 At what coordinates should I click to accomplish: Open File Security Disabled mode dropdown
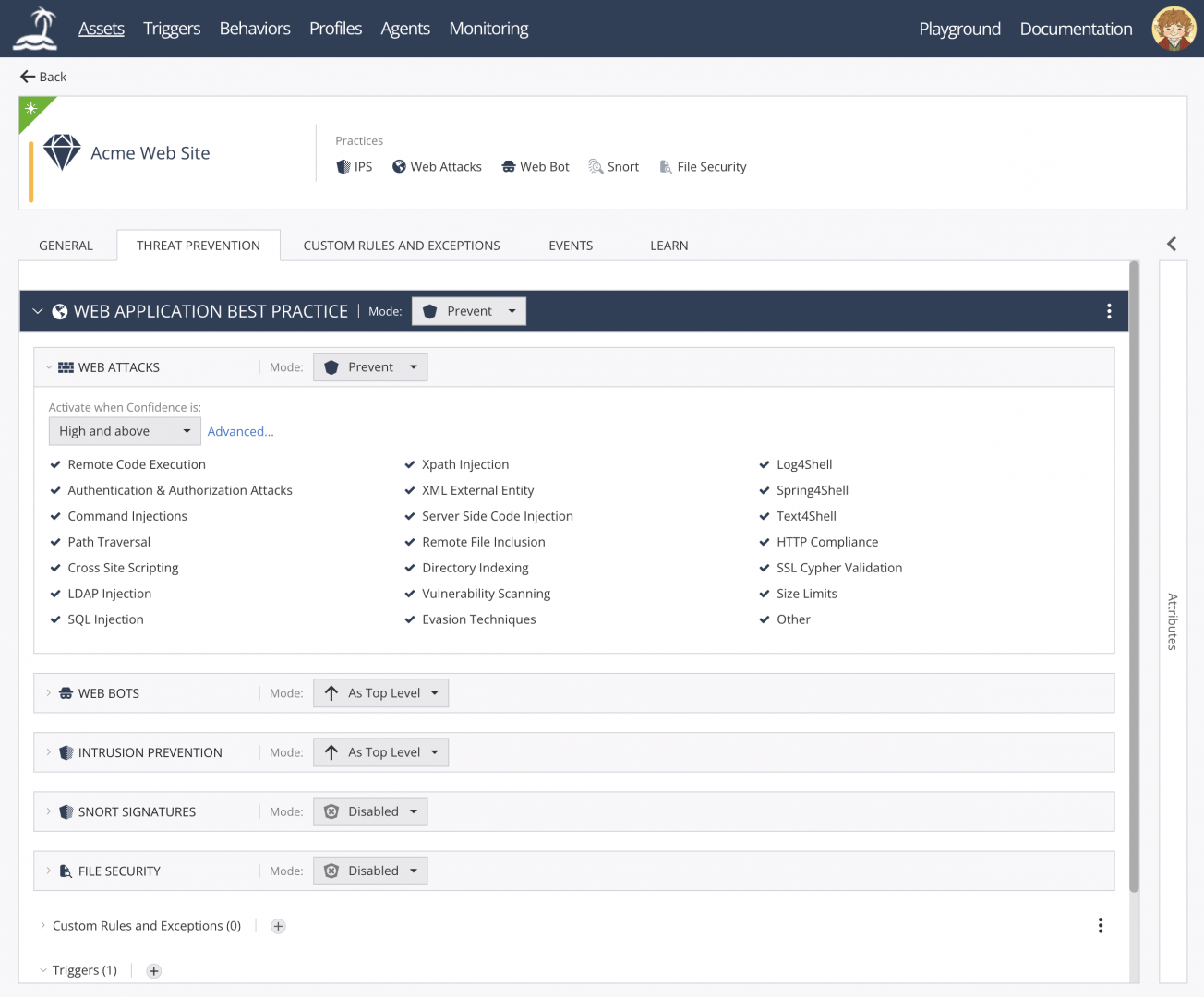click(x=370, y=871)
